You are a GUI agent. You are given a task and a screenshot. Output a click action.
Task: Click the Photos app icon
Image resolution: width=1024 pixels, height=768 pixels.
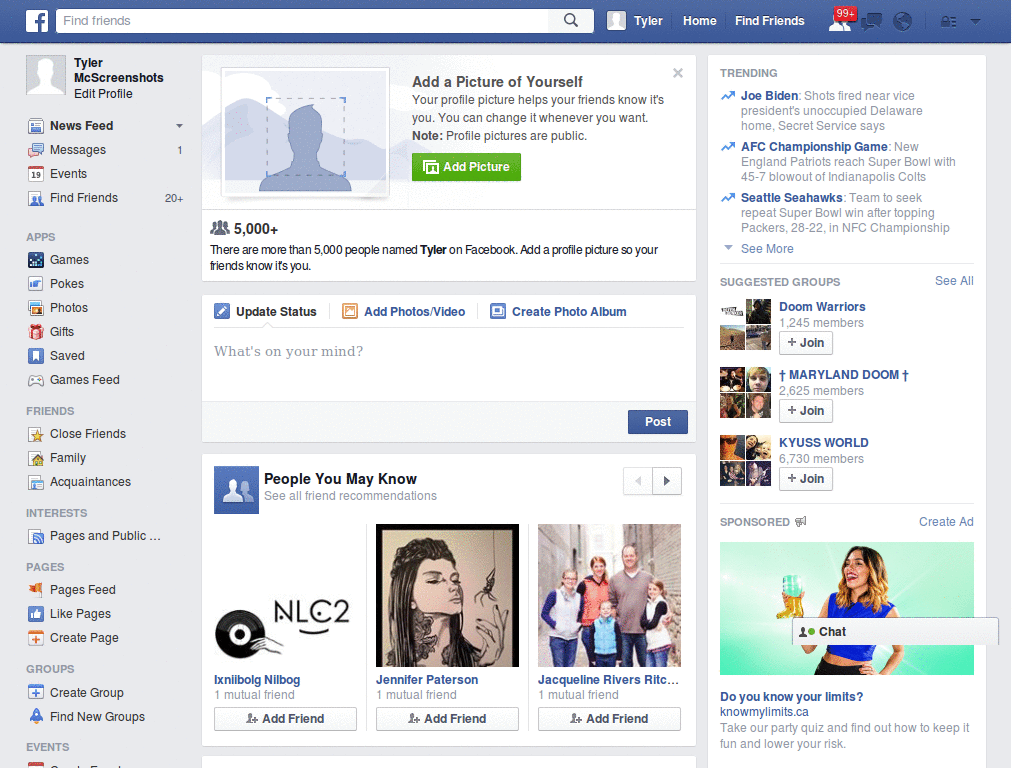tap(36, 308)
